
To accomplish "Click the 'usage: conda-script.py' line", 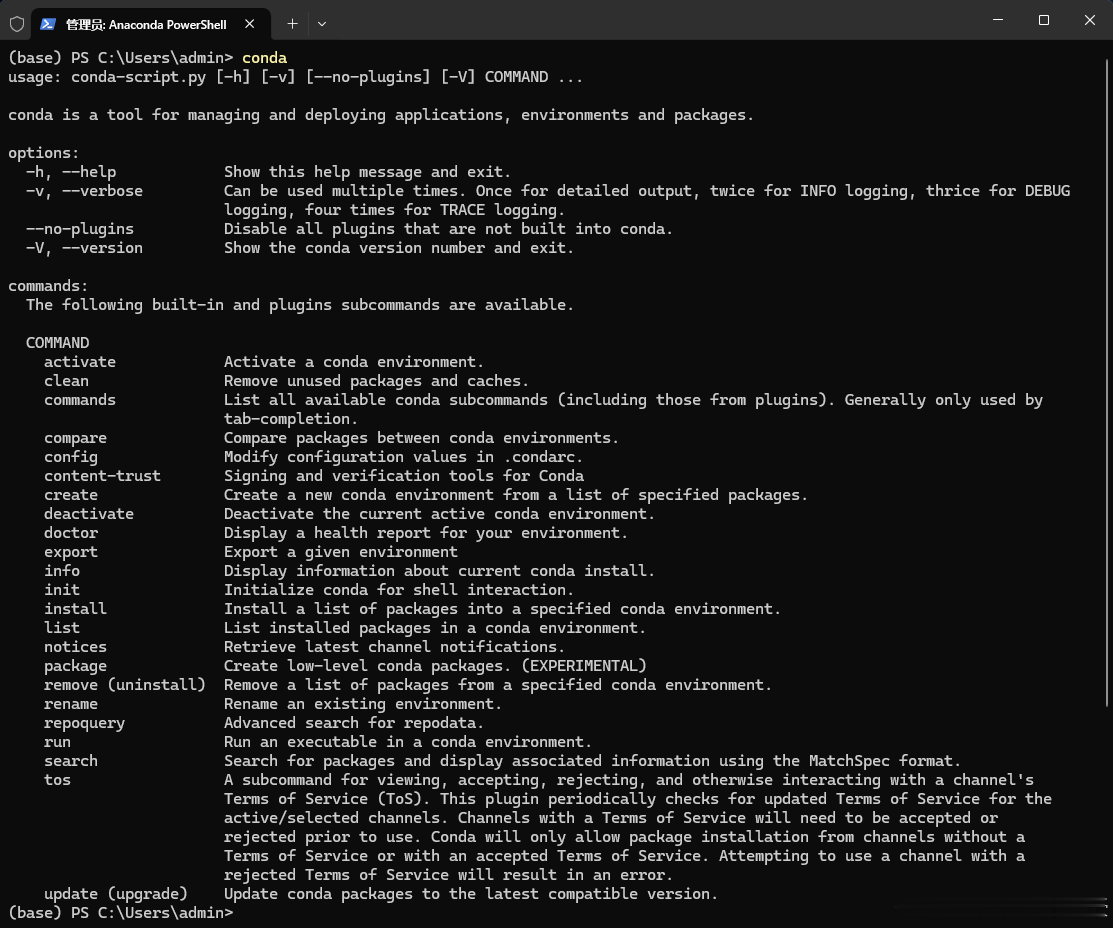I will click(295, 77).
